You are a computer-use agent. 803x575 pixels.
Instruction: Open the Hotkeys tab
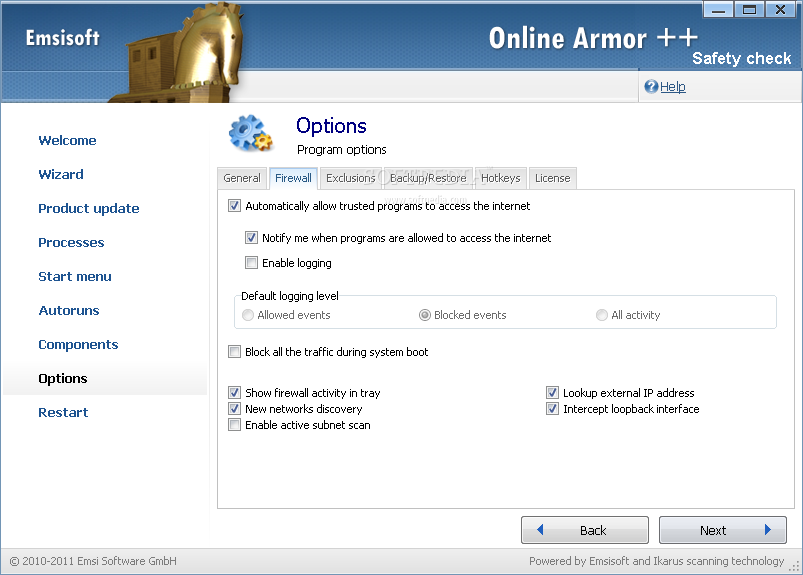pos(500,178)
